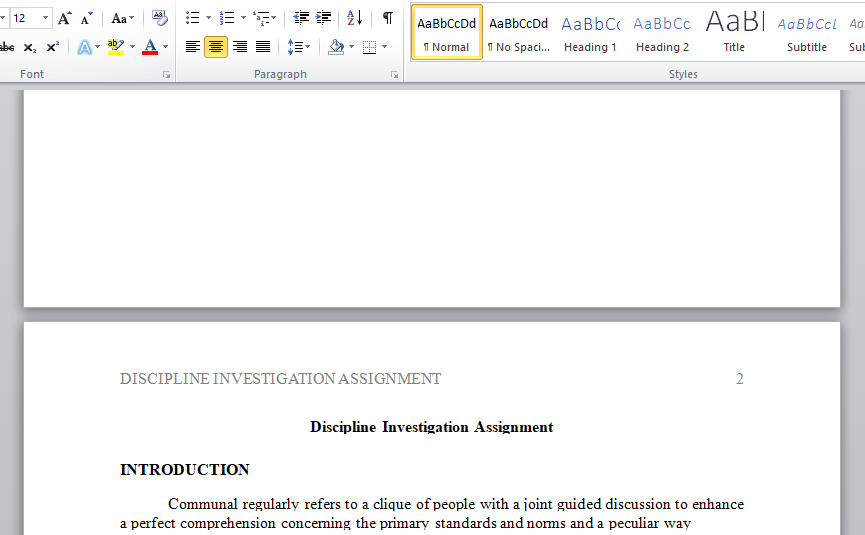The height and width of the screenshot is (535, 865).
Task: Click font size field showing 12
Action: point(24,18)
